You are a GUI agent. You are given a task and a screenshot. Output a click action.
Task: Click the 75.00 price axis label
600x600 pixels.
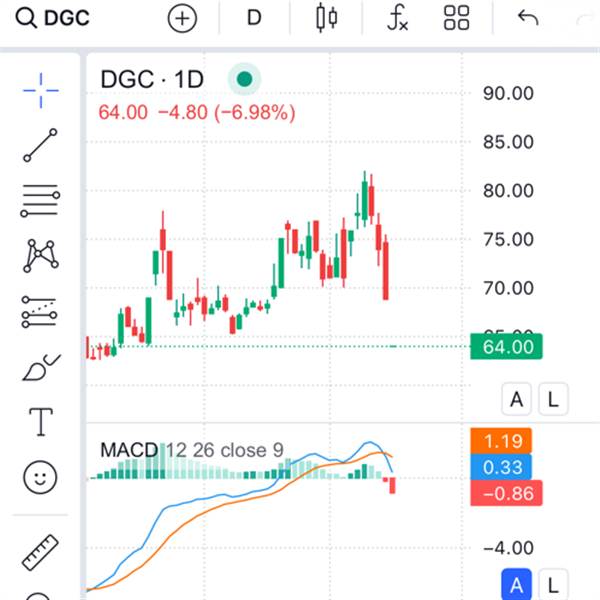(x=508, y=240)
